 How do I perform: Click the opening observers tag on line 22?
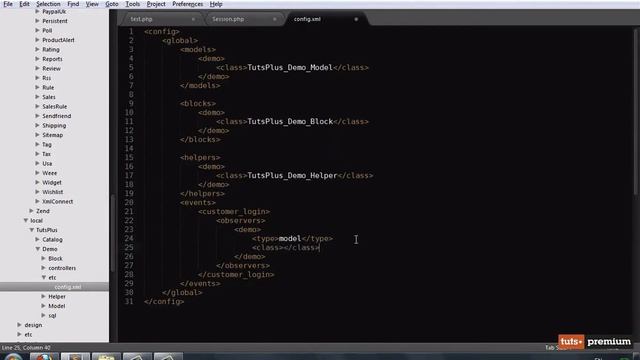(x=241, y=220)
